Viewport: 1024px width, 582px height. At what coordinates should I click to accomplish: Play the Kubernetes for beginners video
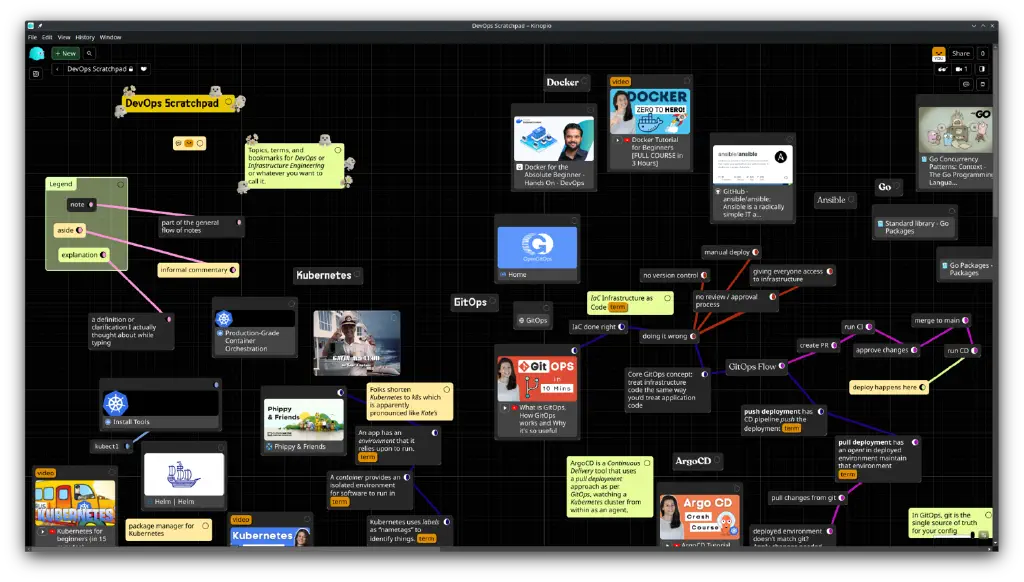[43, 531]
